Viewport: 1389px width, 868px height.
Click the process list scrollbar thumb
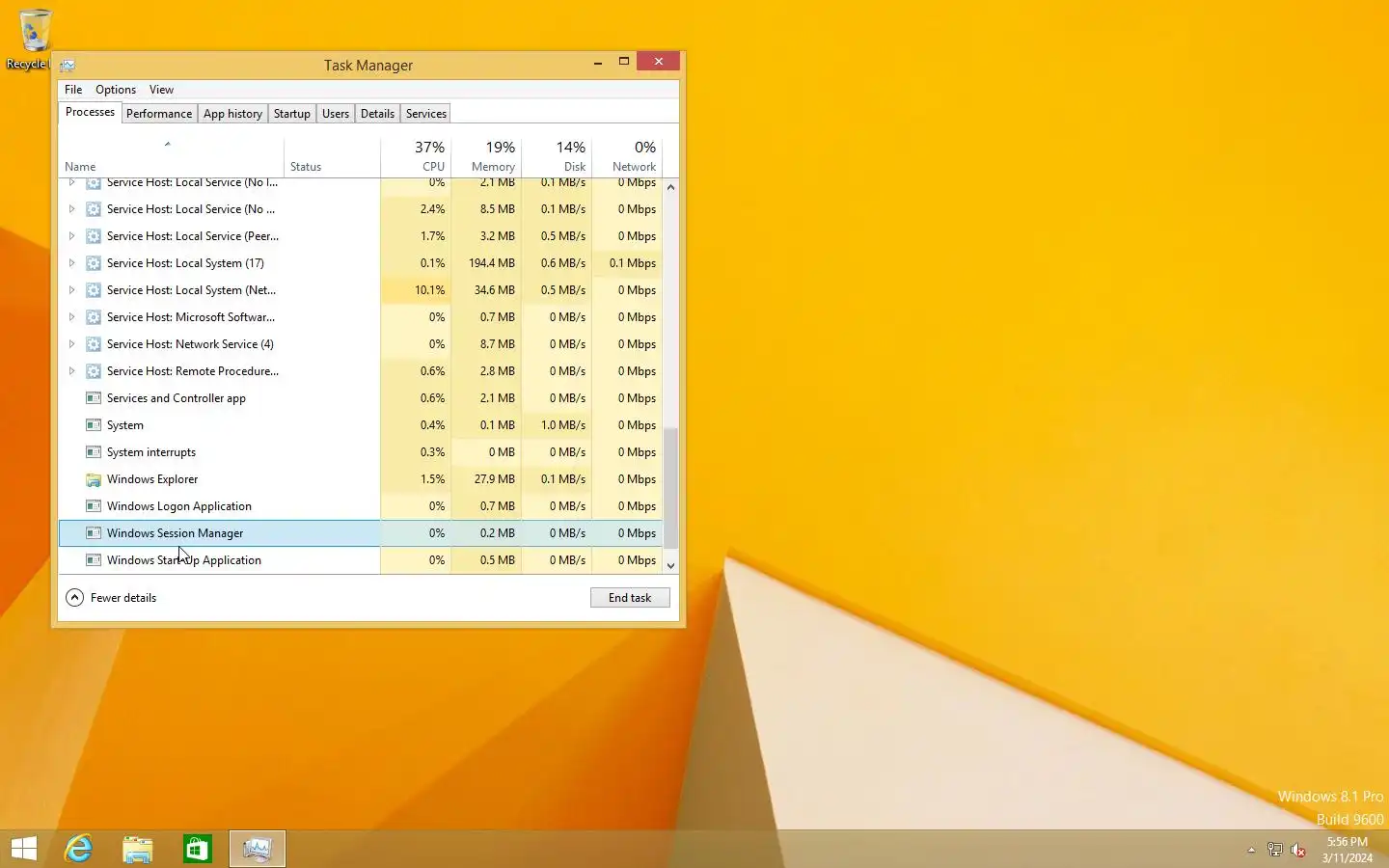[670, 489]
